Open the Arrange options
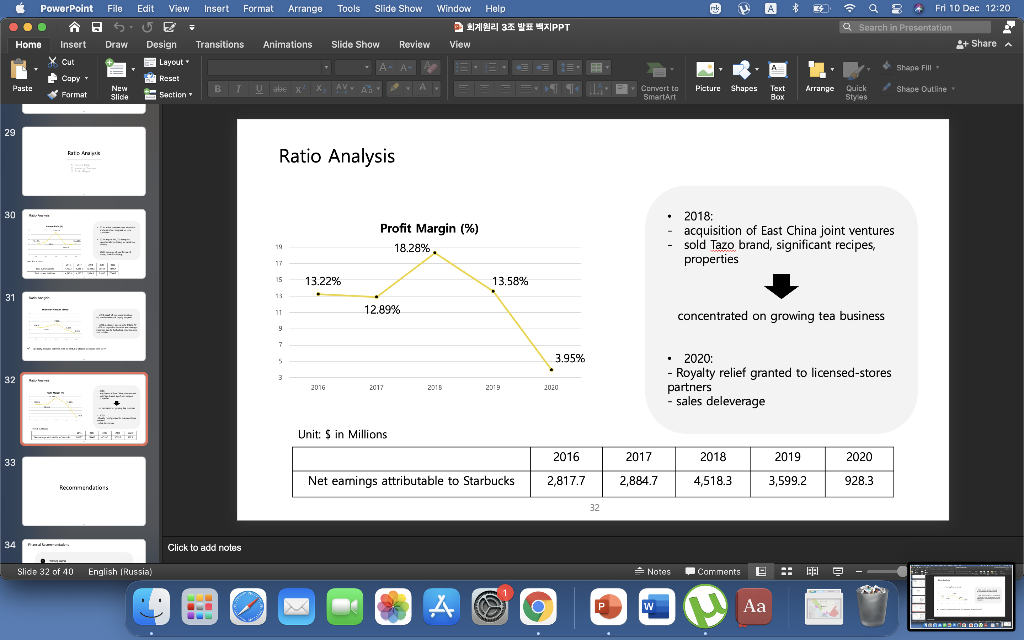 coord(819,76)
